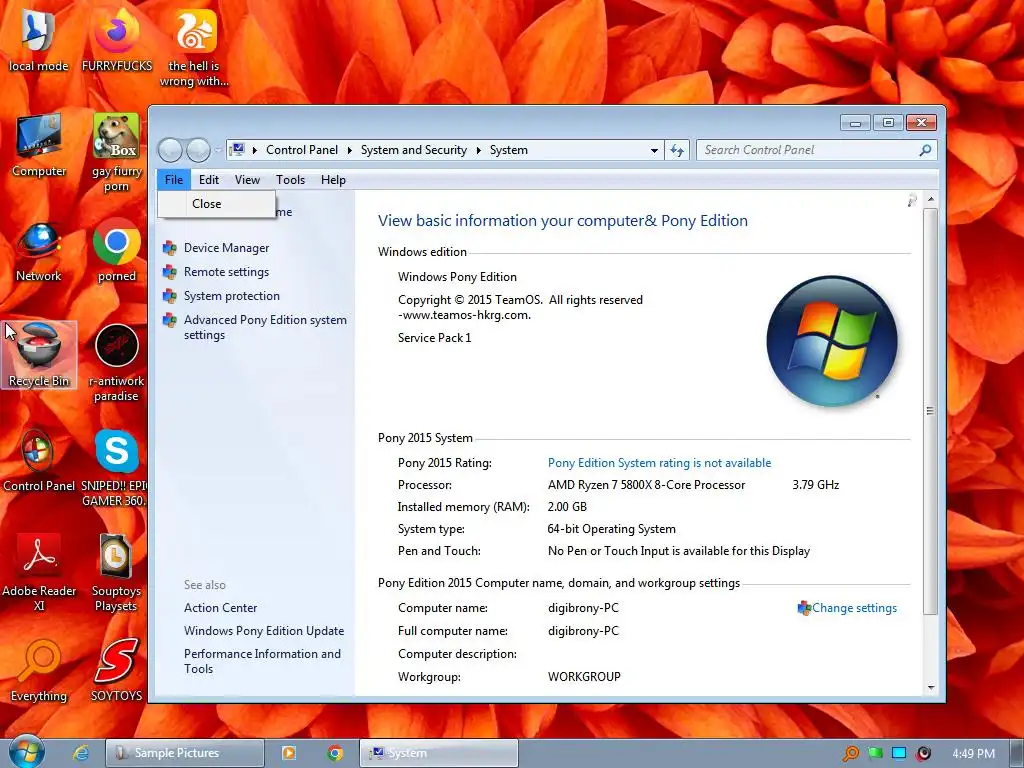
Task: Open Souptoys Playsets desktop icon
Action: 116,572
